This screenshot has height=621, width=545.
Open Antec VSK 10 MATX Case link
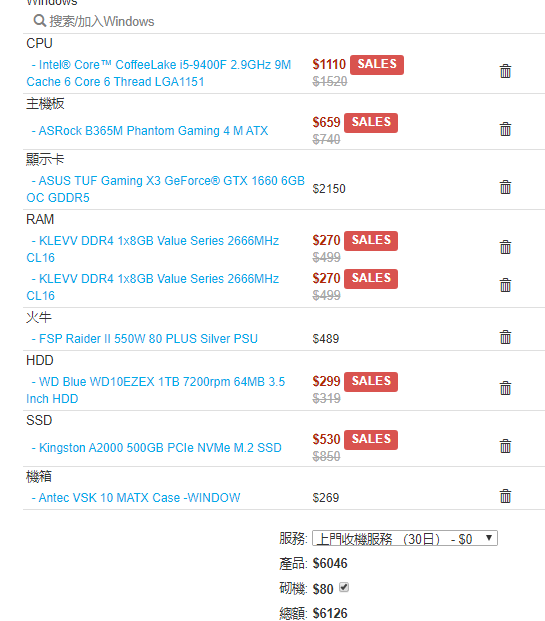(x=136, y=497)
